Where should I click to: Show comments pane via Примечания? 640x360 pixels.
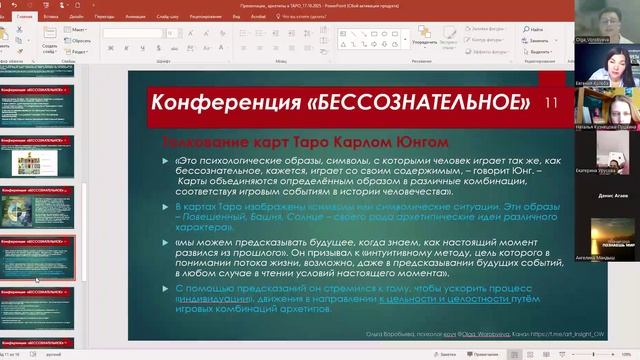tap(483, 354)
